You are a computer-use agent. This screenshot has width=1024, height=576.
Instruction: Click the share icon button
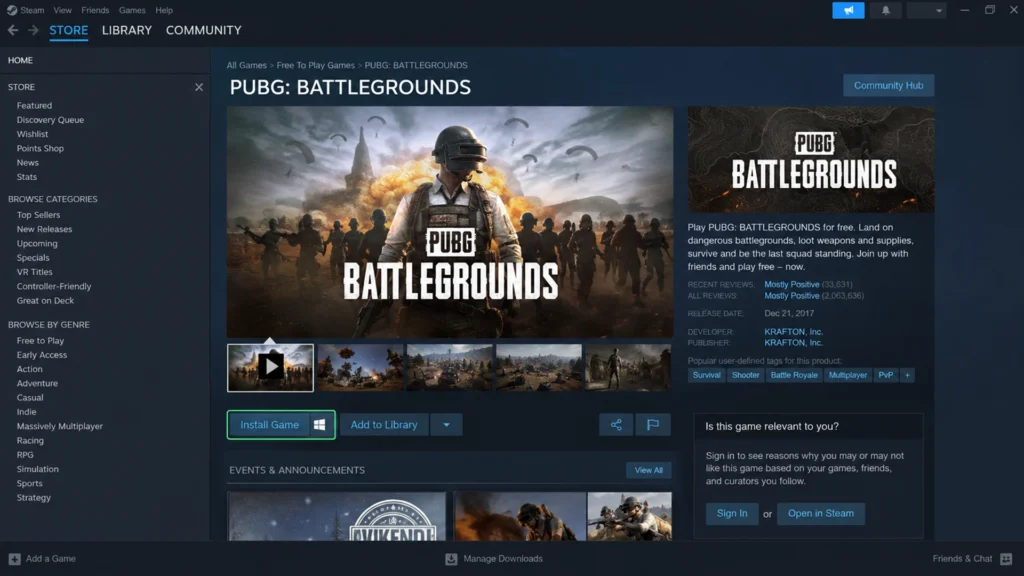point(616,424)
